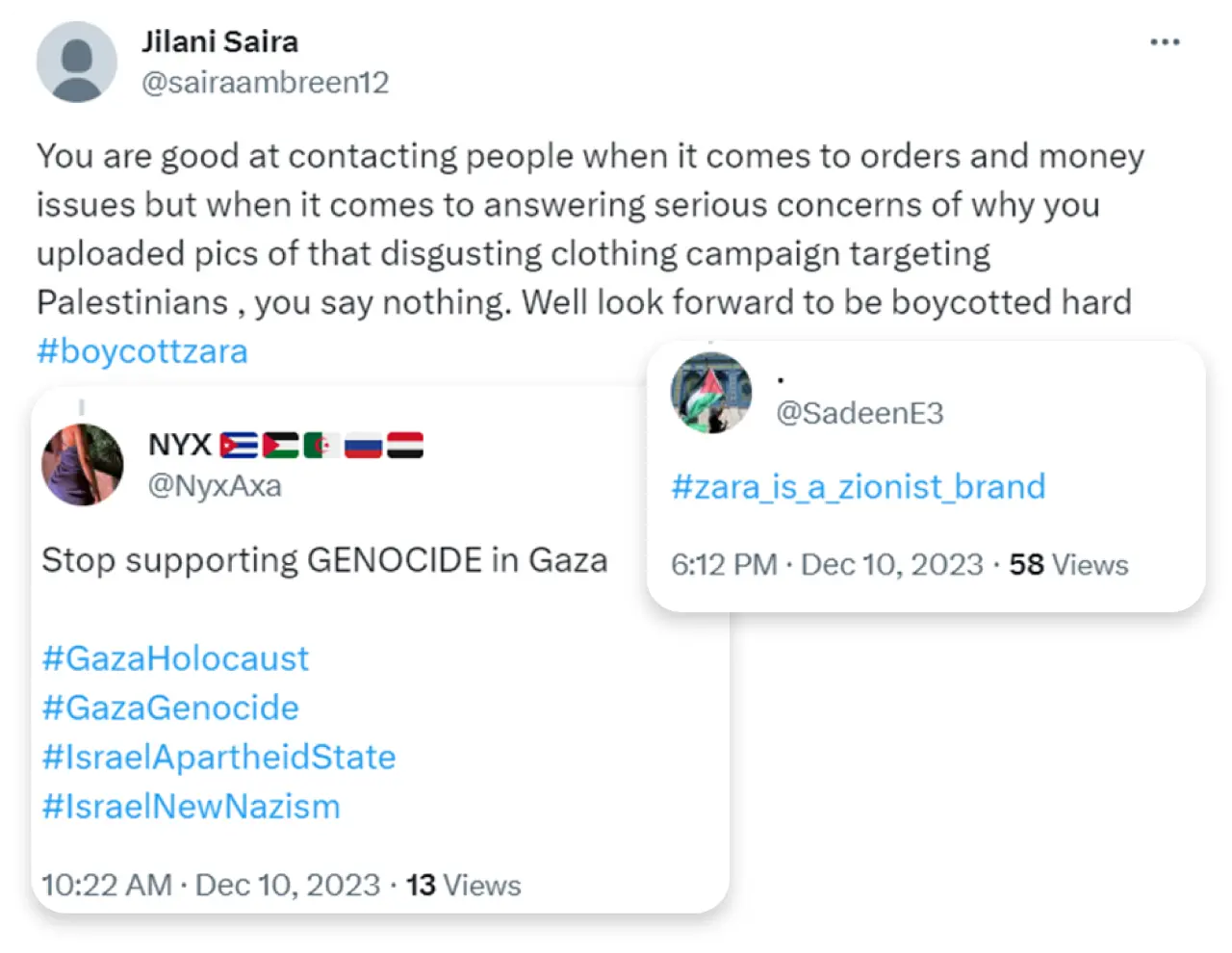The width and height of the screenshot is (1232, 953).
Task: Open the three-dot more options menu
Action: 1165,42
